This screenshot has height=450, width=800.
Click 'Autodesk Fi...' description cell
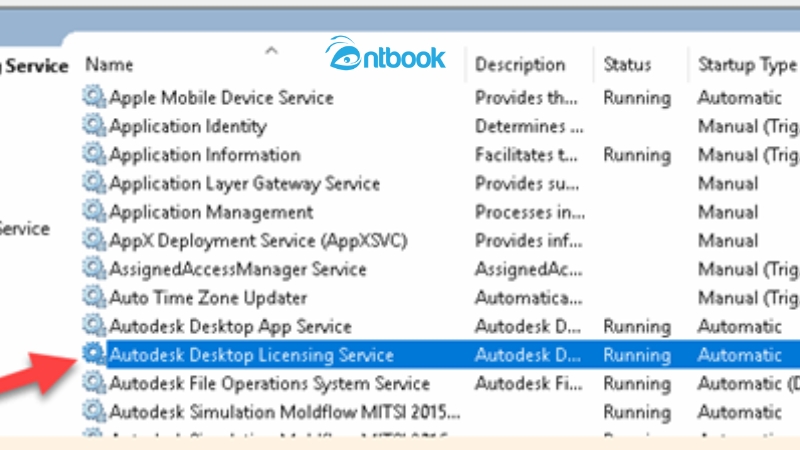pos(528,383)
